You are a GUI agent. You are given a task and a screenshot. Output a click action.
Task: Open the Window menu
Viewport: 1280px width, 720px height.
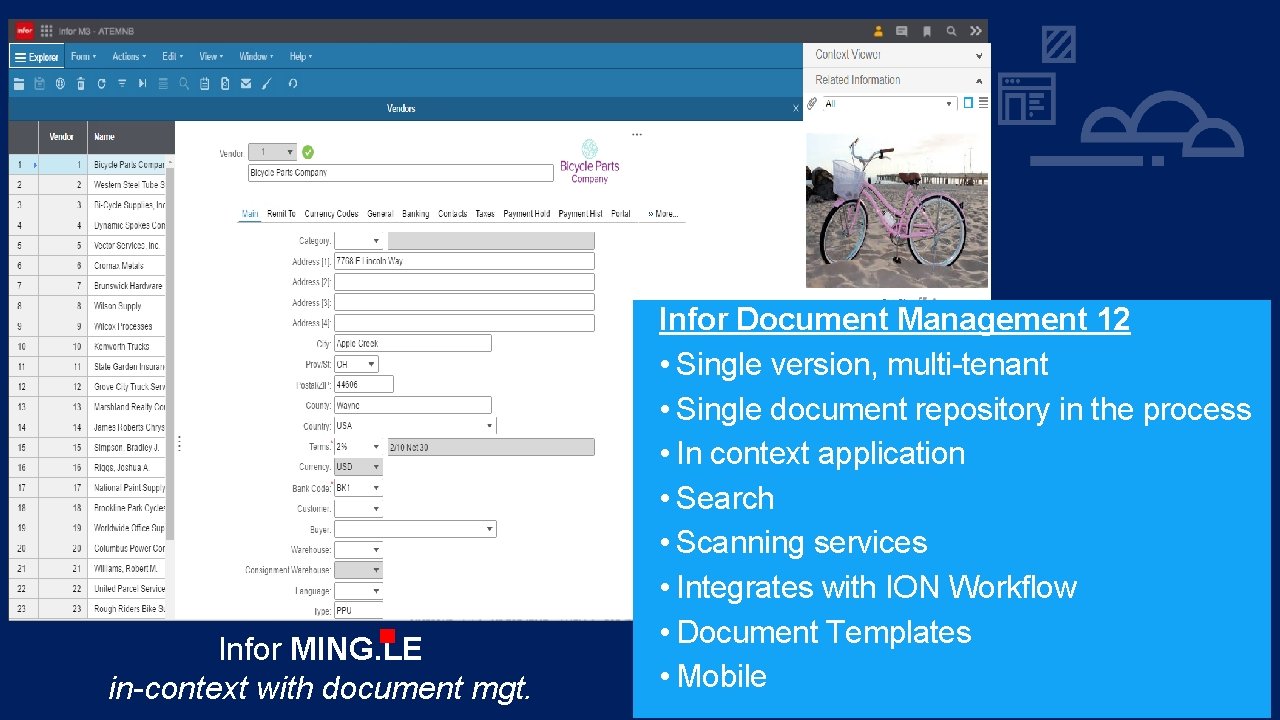[256, 57]
